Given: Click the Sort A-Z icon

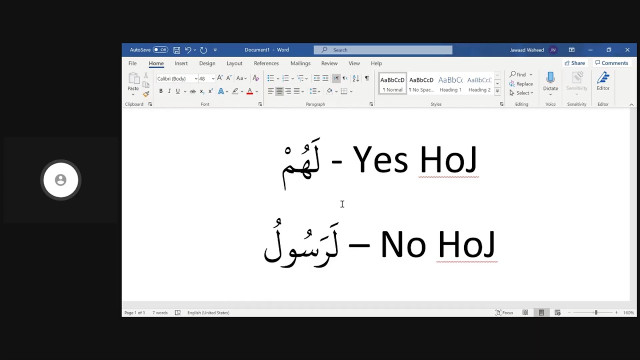Looking at the screenshot, I should pyautogui.click(x=356, y=78).
